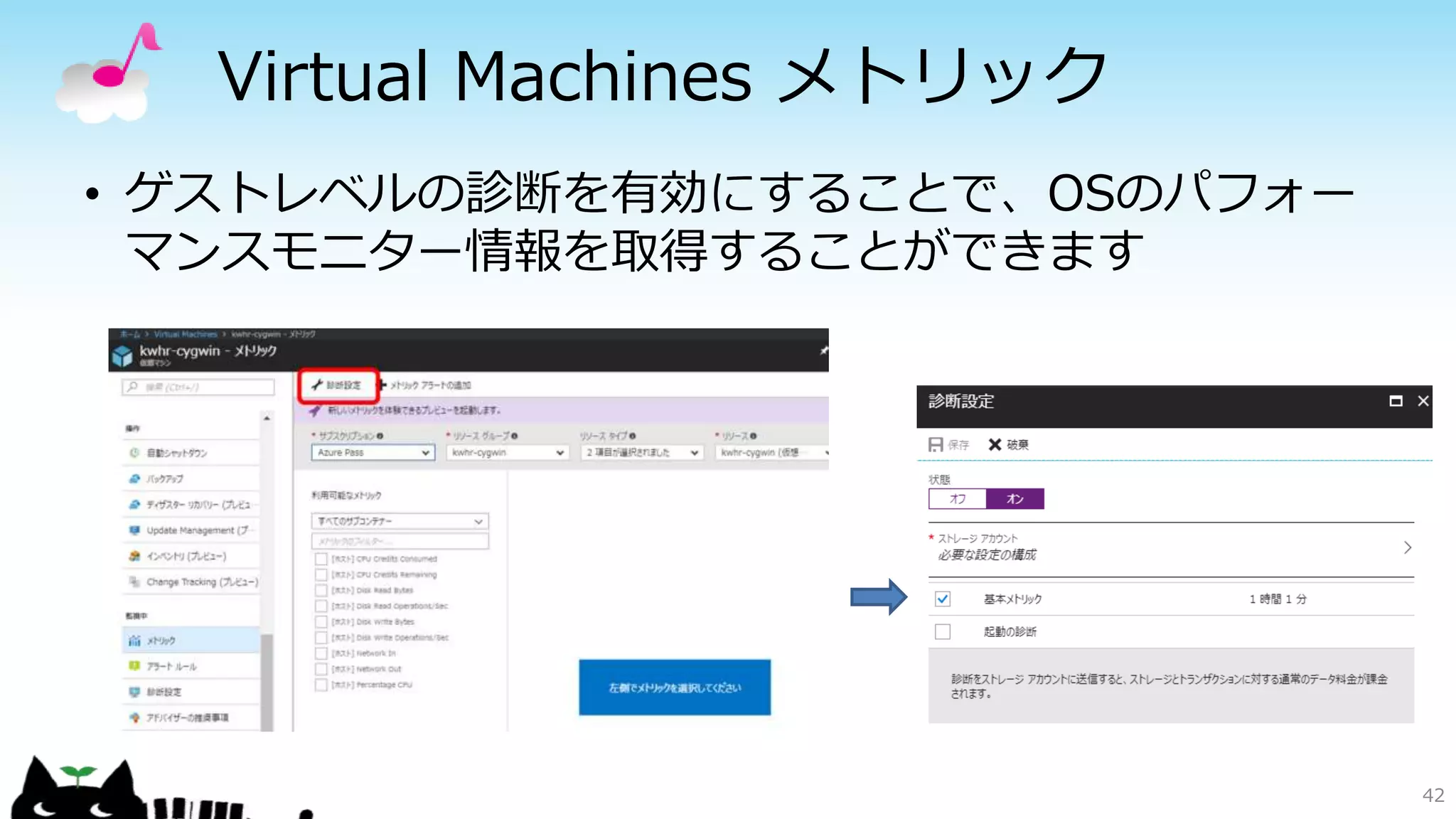Check the Disk Read Operations/Sec metric

tap(321, 606)
